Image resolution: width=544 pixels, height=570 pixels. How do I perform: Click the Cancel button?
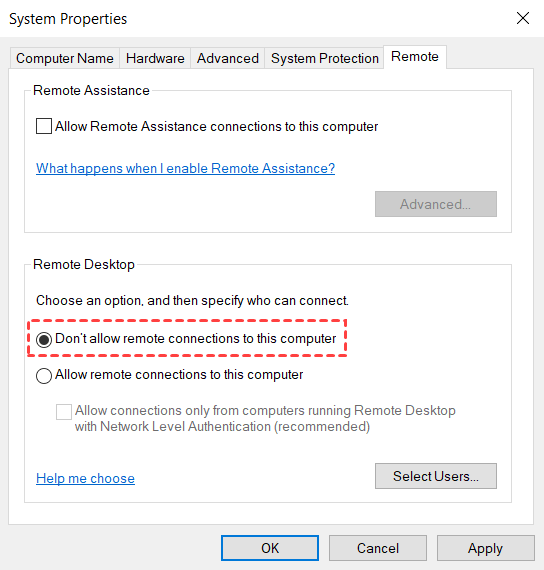pos(378,548)
